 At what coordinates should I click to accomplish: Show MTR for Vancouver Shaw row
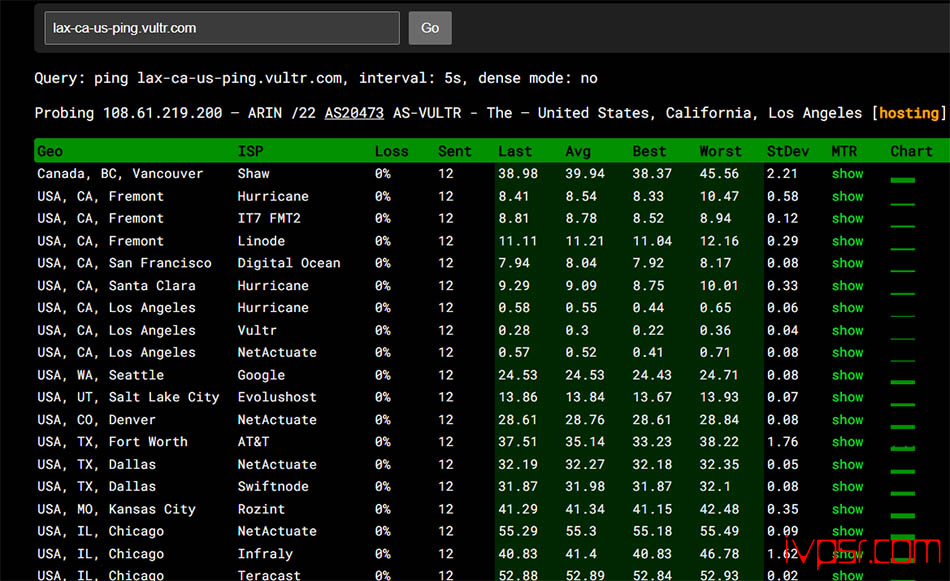[x=847, y=174]
